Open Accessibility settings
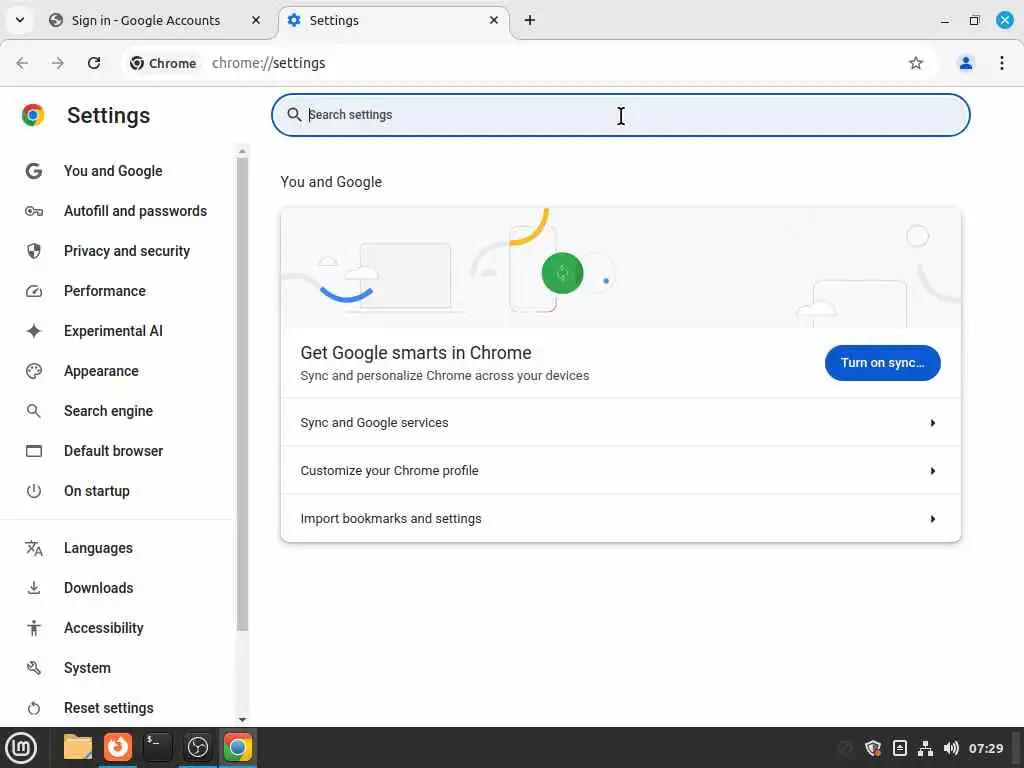Image resolution: width=1024 pixels, height=768 pixels. click(x=104, y=628)
